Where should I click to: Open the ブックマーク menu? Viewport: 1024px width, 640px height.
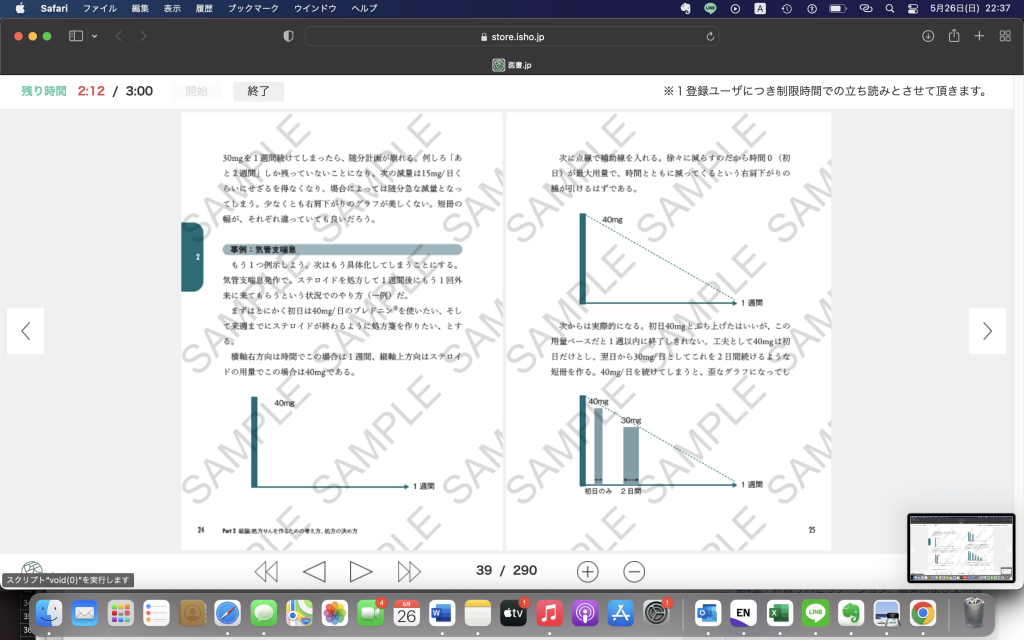coord(251,8)
